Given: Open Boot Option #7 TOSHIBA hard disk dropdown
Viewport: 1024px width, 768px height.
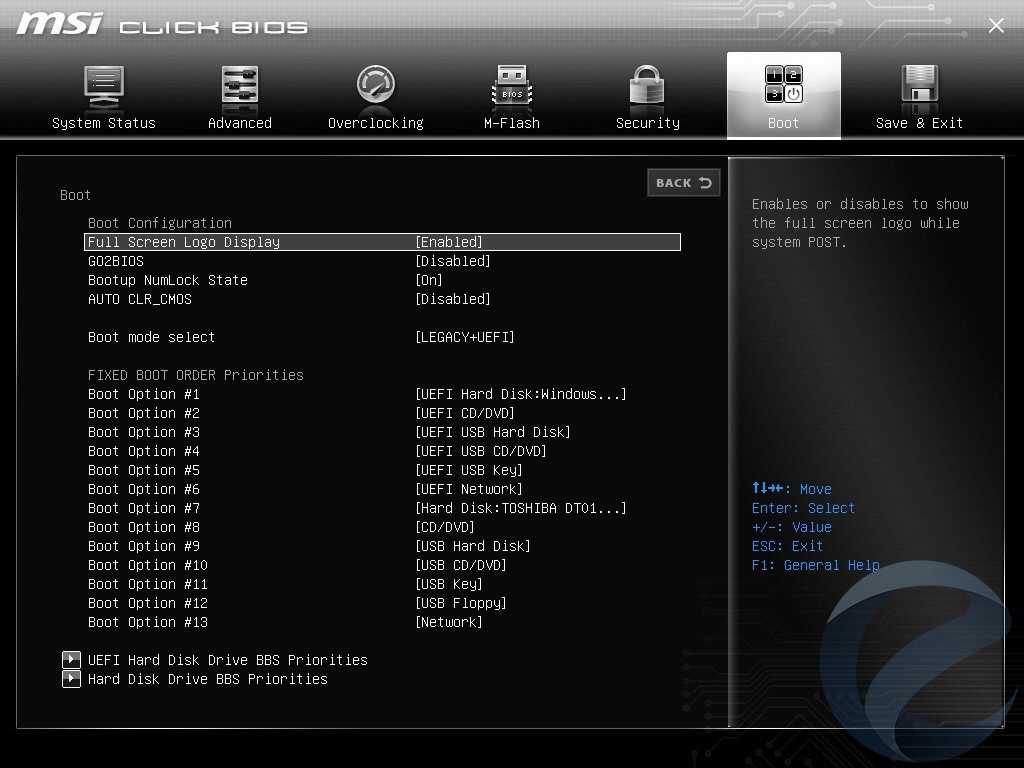Looking at the screenshot, I should (x=521, y=508).
